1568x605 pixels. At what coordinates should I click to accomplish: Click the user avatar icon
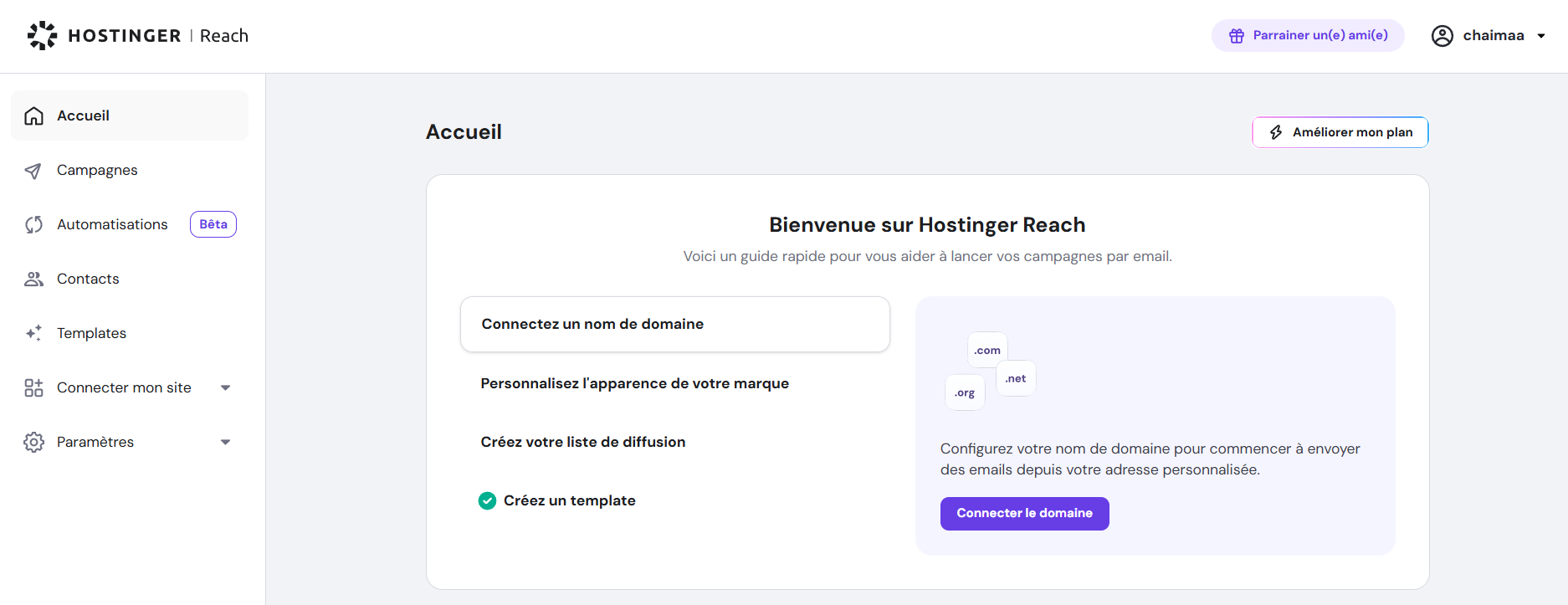coord(1442,36)
